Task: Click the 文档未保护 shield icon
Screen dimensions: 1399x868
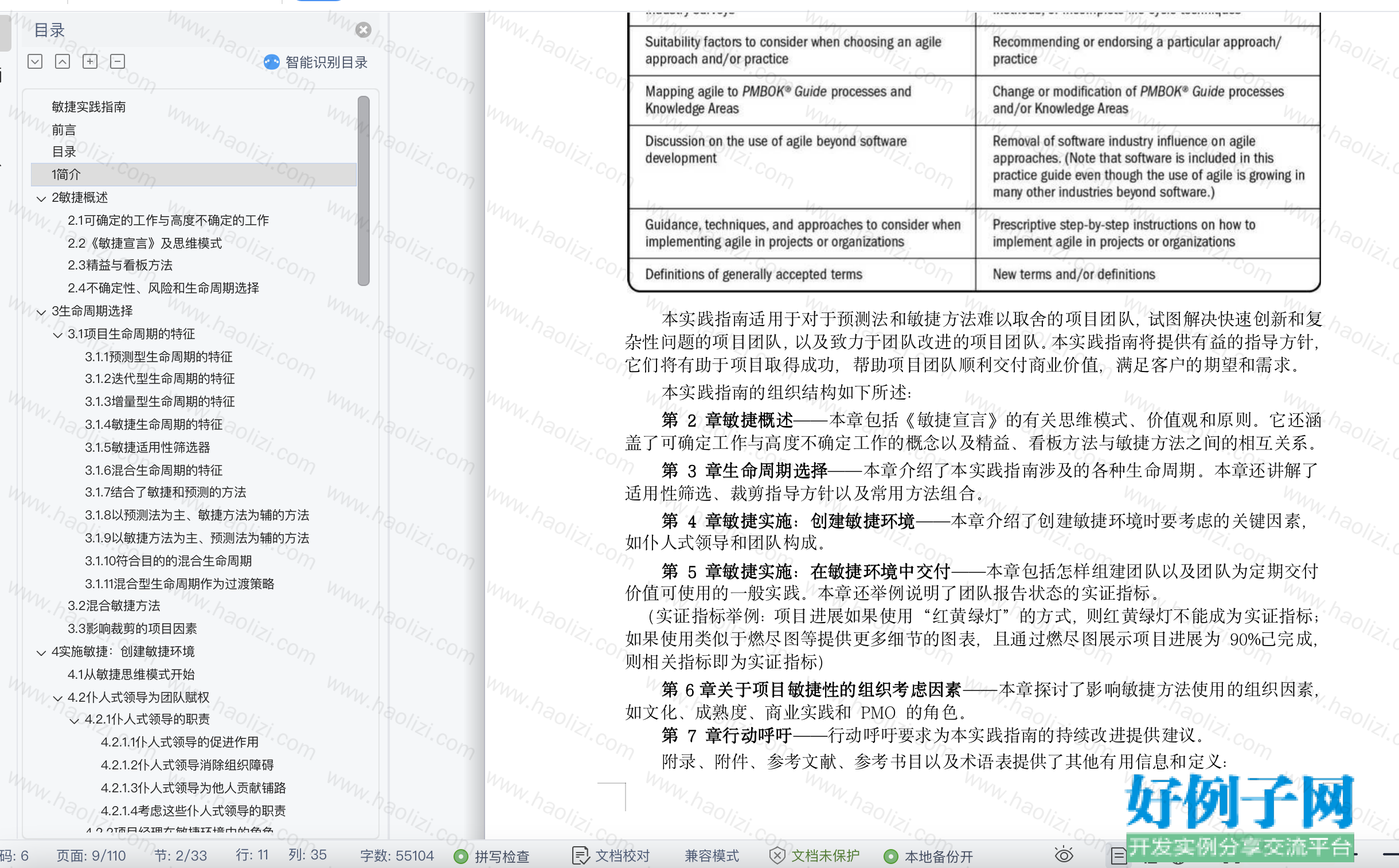Action: coord(777,856)
